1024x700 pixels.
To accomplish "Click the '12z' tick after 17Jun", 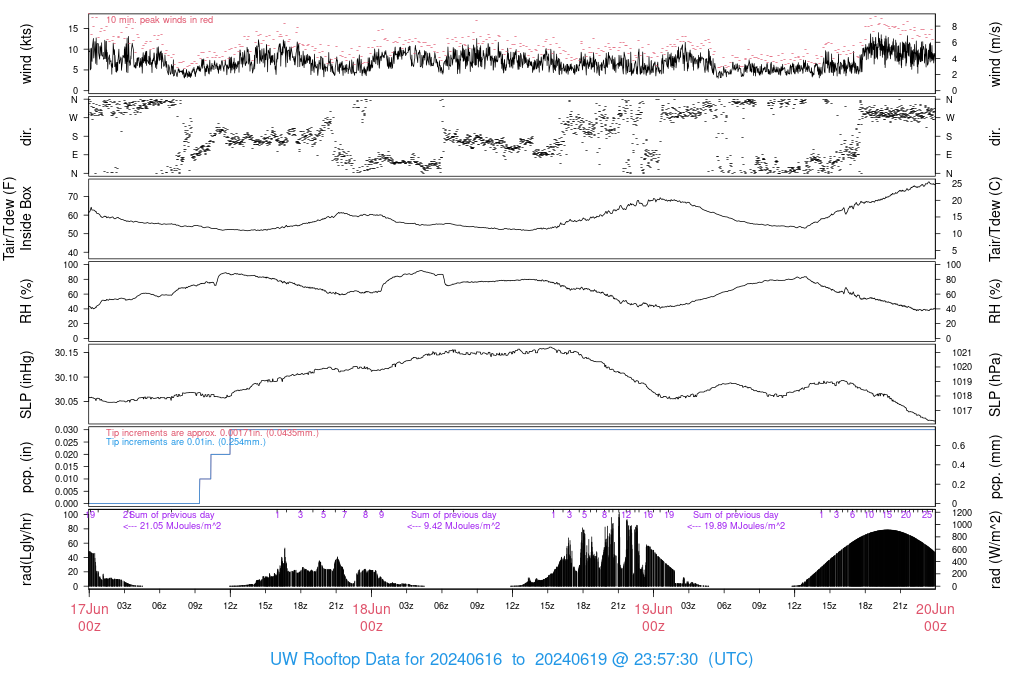I will point(230,606).
